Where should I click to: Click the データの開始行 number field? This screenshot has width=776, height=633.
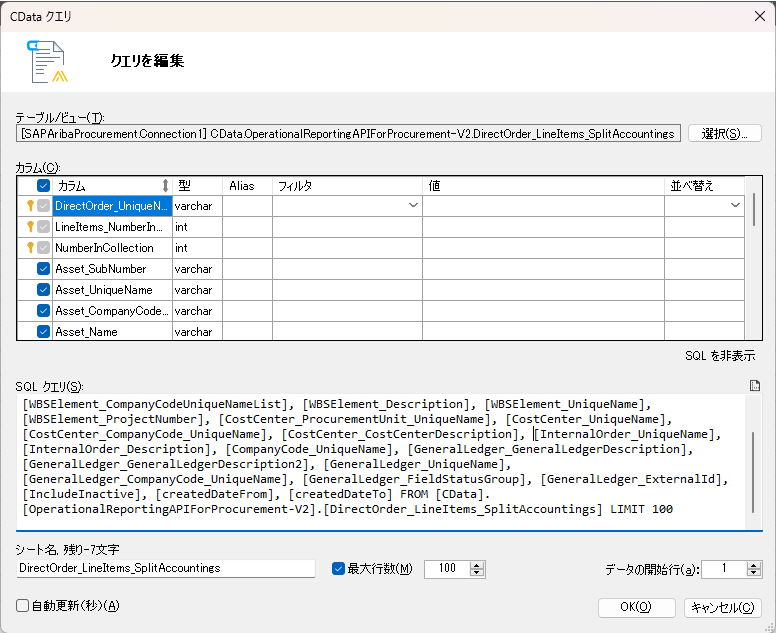pyautogui.click(x=724, y=569)
